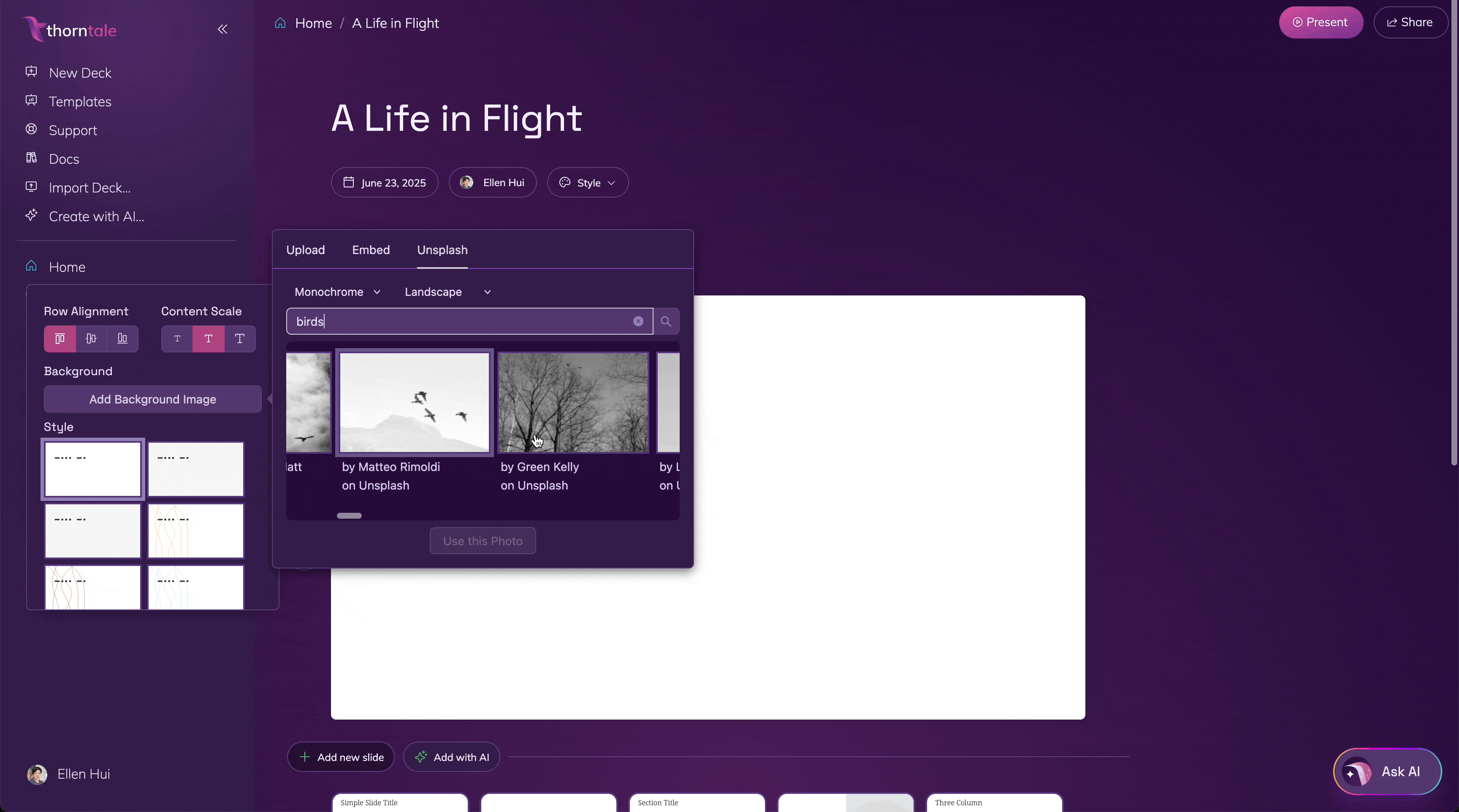The image size is (1459, 812).
Task: Collapse the sidebar with double-chevron icon
Action: point(222,29)
